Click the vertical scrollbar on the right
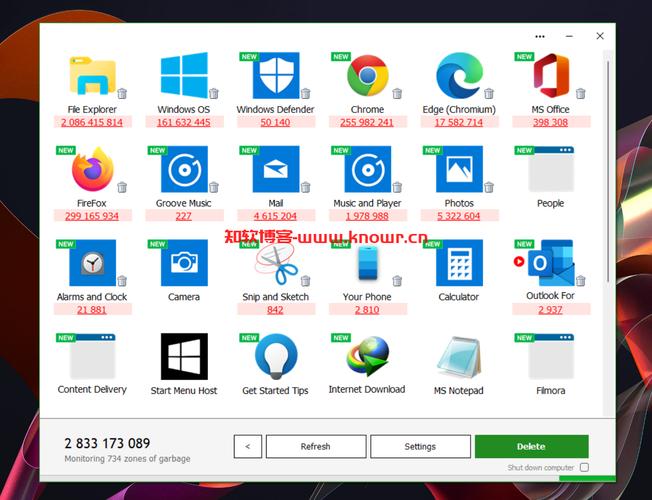This screenshot has width=652, height=500. (608, 171)
